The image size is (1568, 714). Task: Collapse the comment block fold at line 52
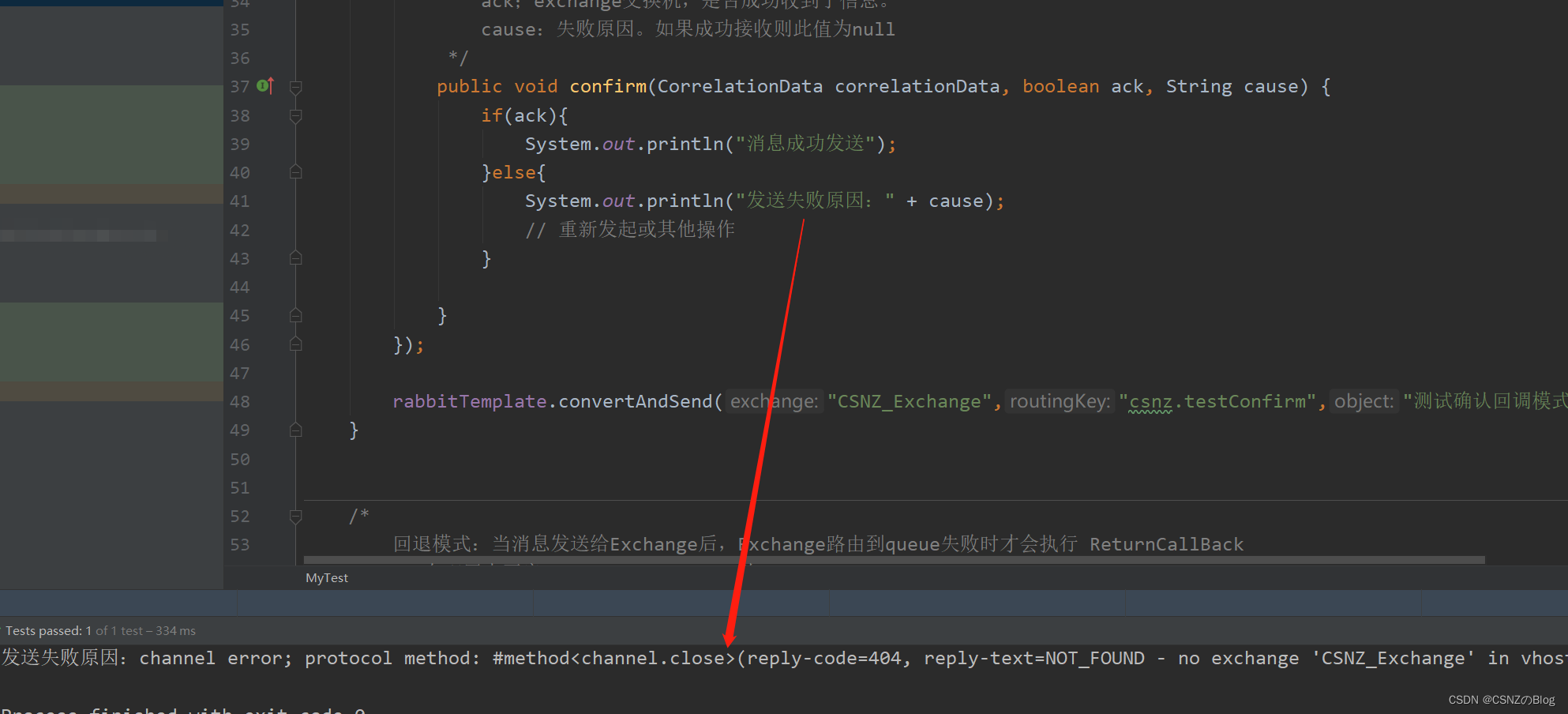tap(296, 517)
